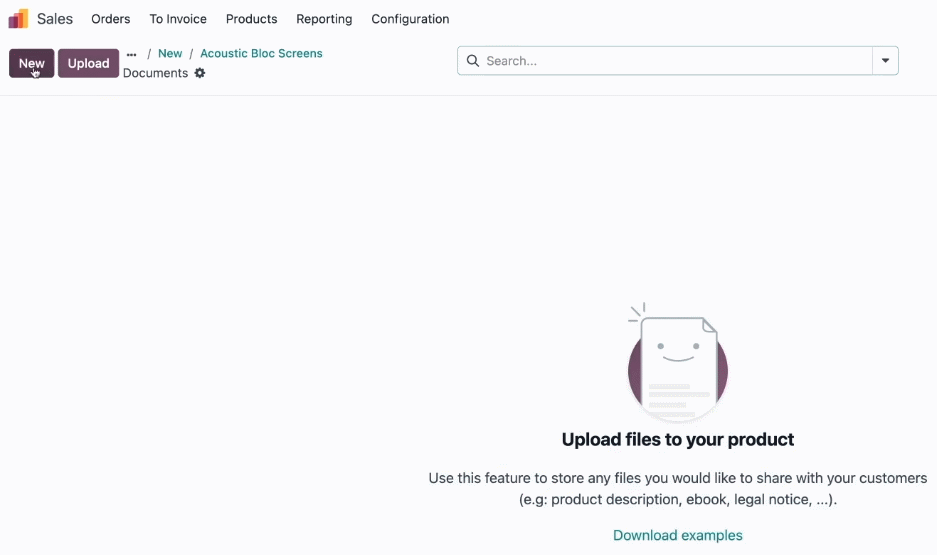Viewport: 937px width, 555px height.
Task: Click the magnifying glass search icon
Action: click(x=473, y=61)
